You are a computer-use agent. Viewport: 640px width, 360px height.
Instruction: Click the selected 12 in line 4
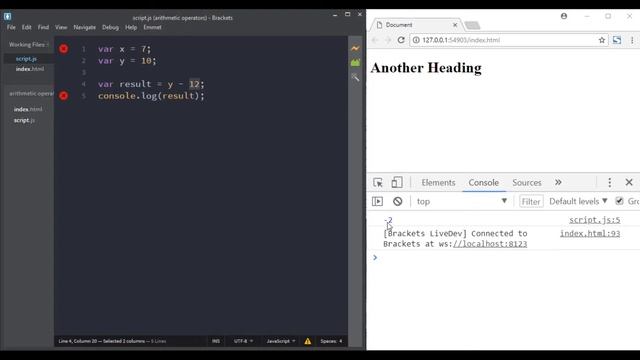[194, 84]
